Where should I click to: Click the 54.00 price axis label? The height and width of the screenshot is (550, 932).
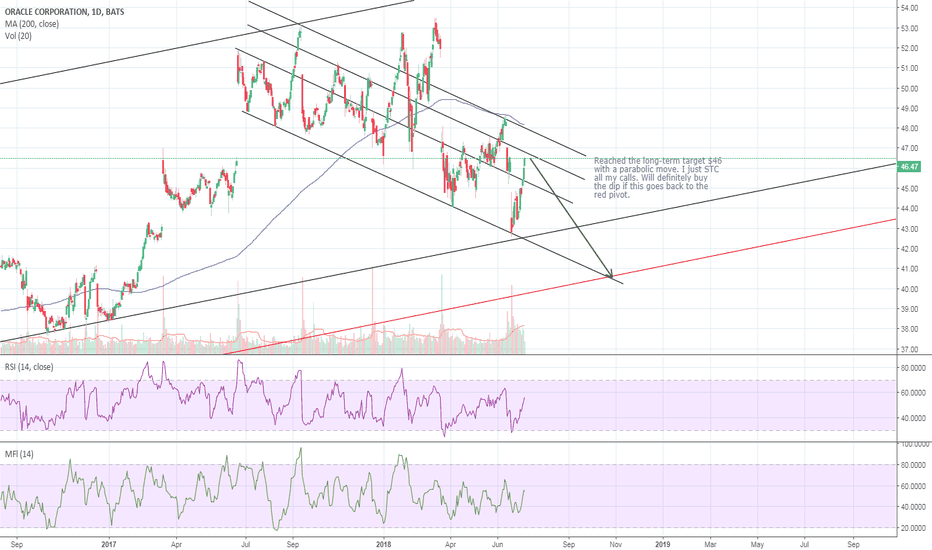tap(909, 8)
